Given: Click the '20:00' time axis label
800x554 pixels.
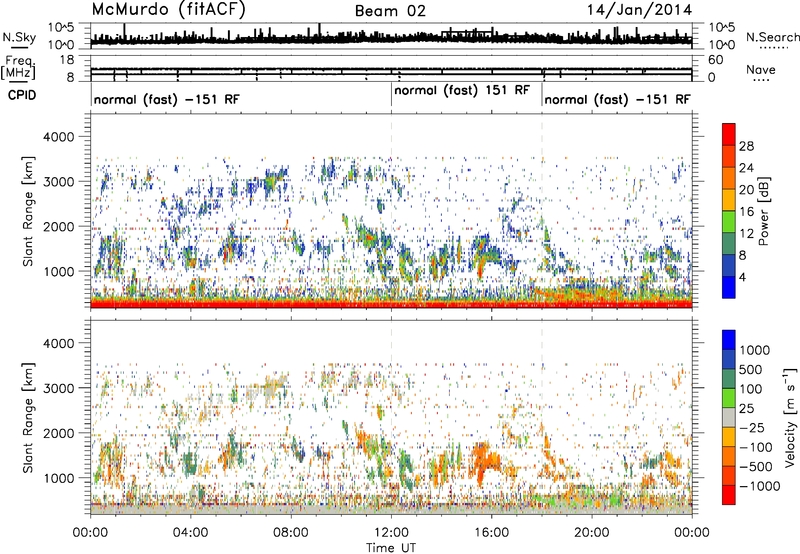Looking at the screenshot, I should [592, 532].
